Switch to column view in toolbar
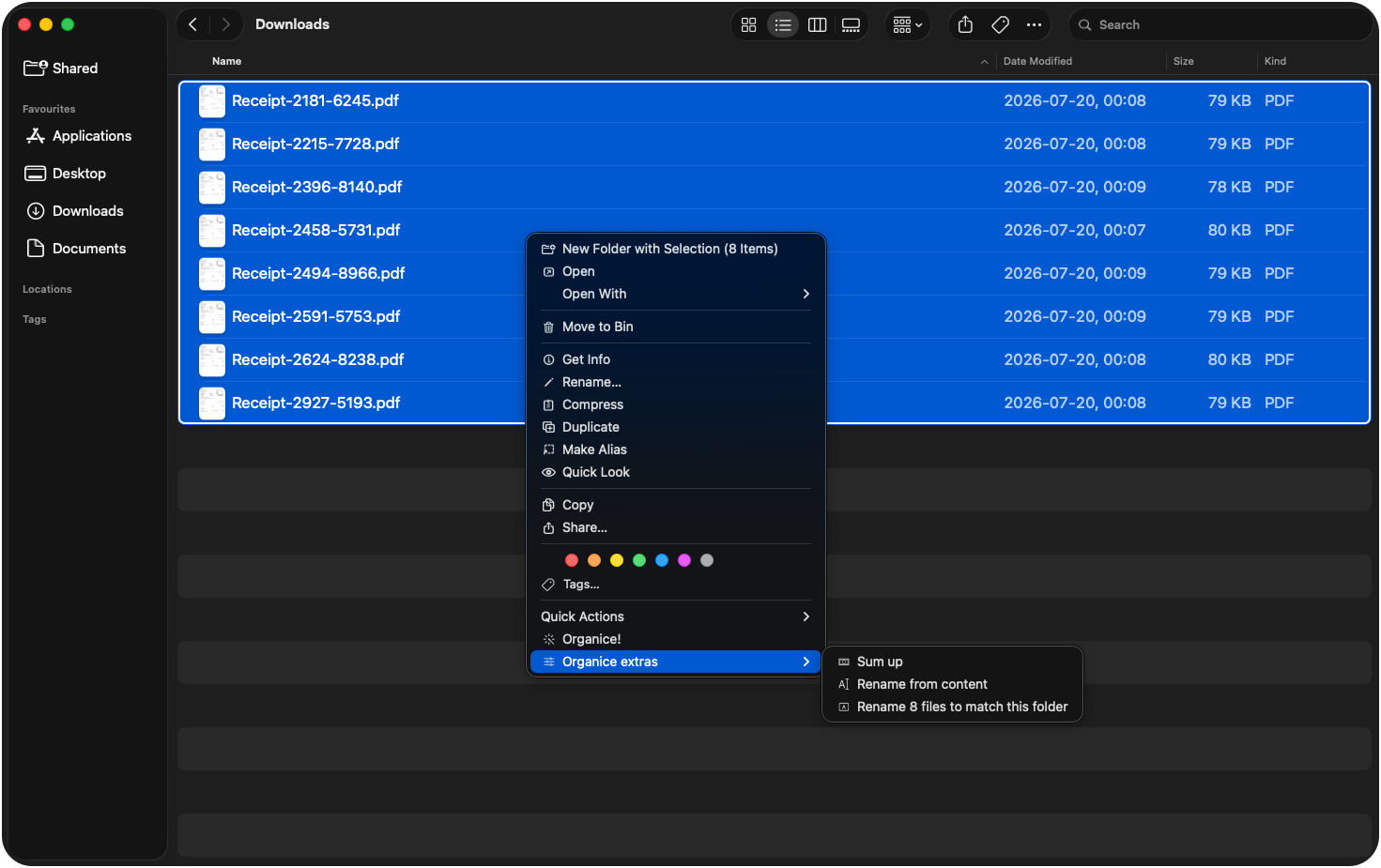Screen dimensions: 1381x868 click(x=818, y=25)
